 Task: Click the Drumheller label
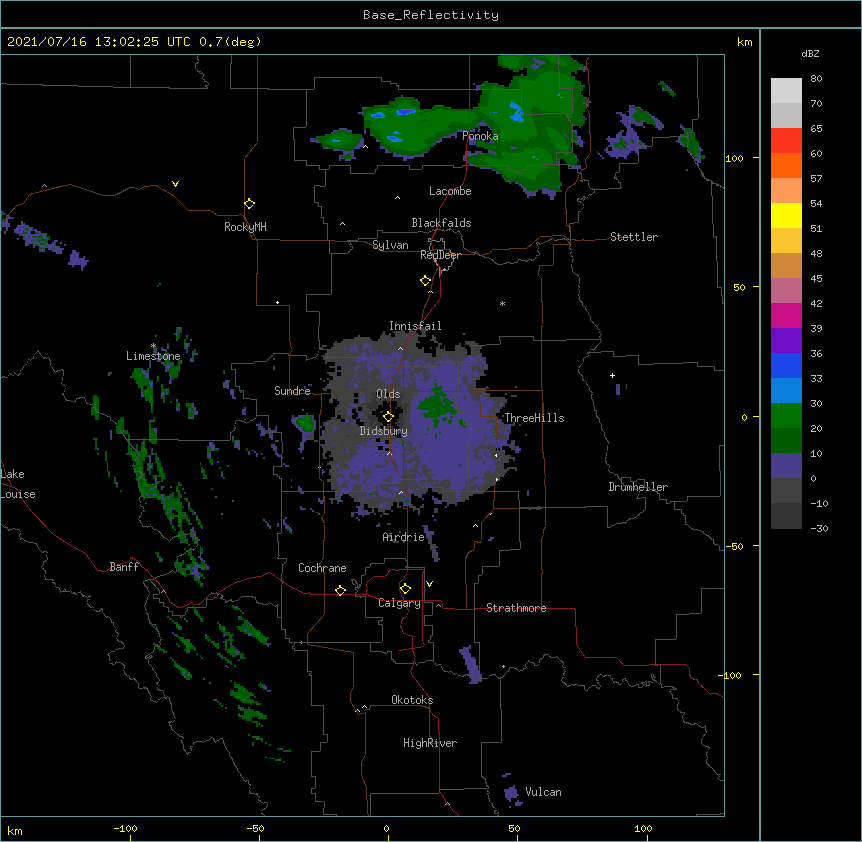(x=638, y=487)
